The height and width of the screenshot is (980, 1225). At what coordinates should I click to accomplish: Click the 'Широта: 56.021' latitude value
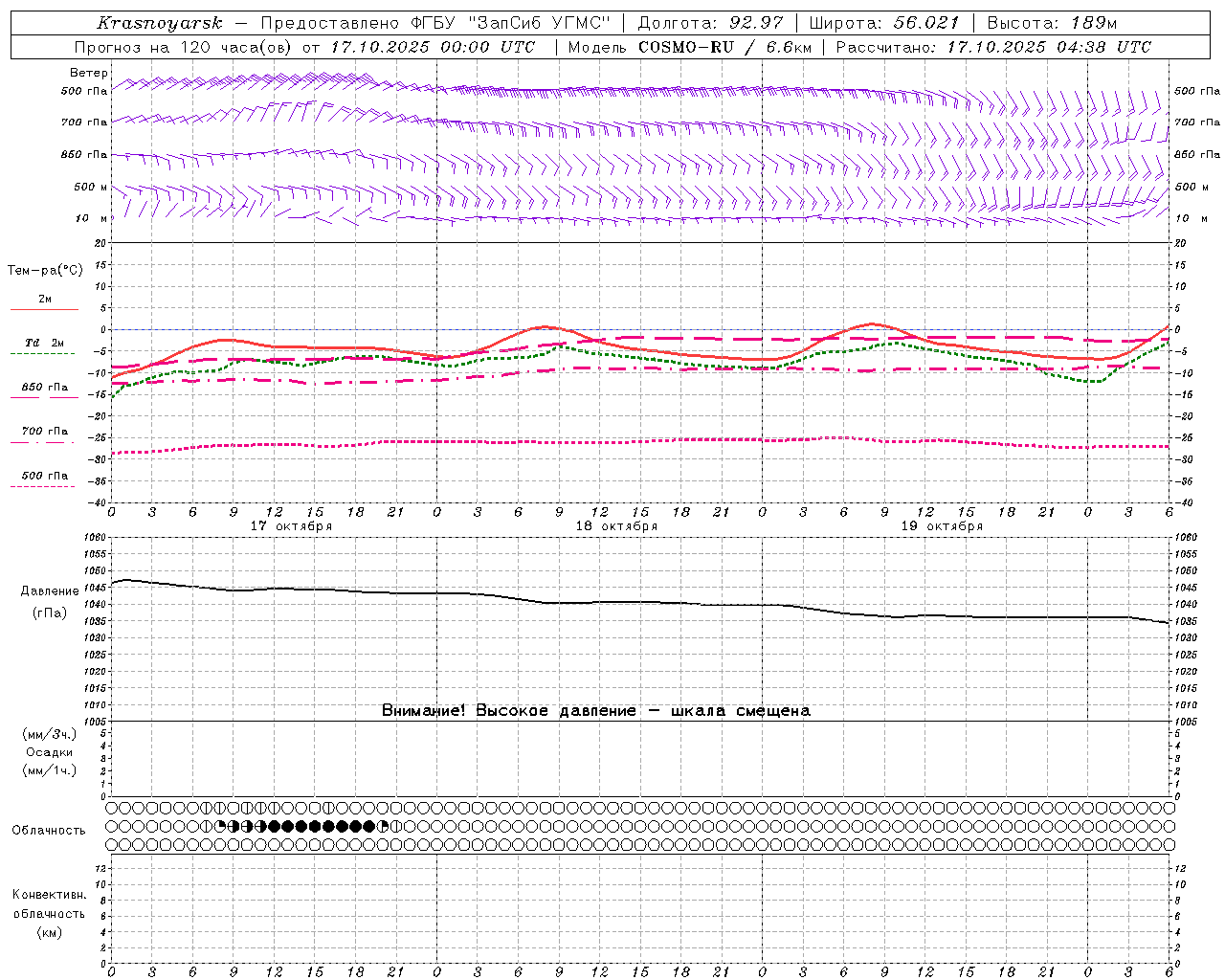coord(884,23)
